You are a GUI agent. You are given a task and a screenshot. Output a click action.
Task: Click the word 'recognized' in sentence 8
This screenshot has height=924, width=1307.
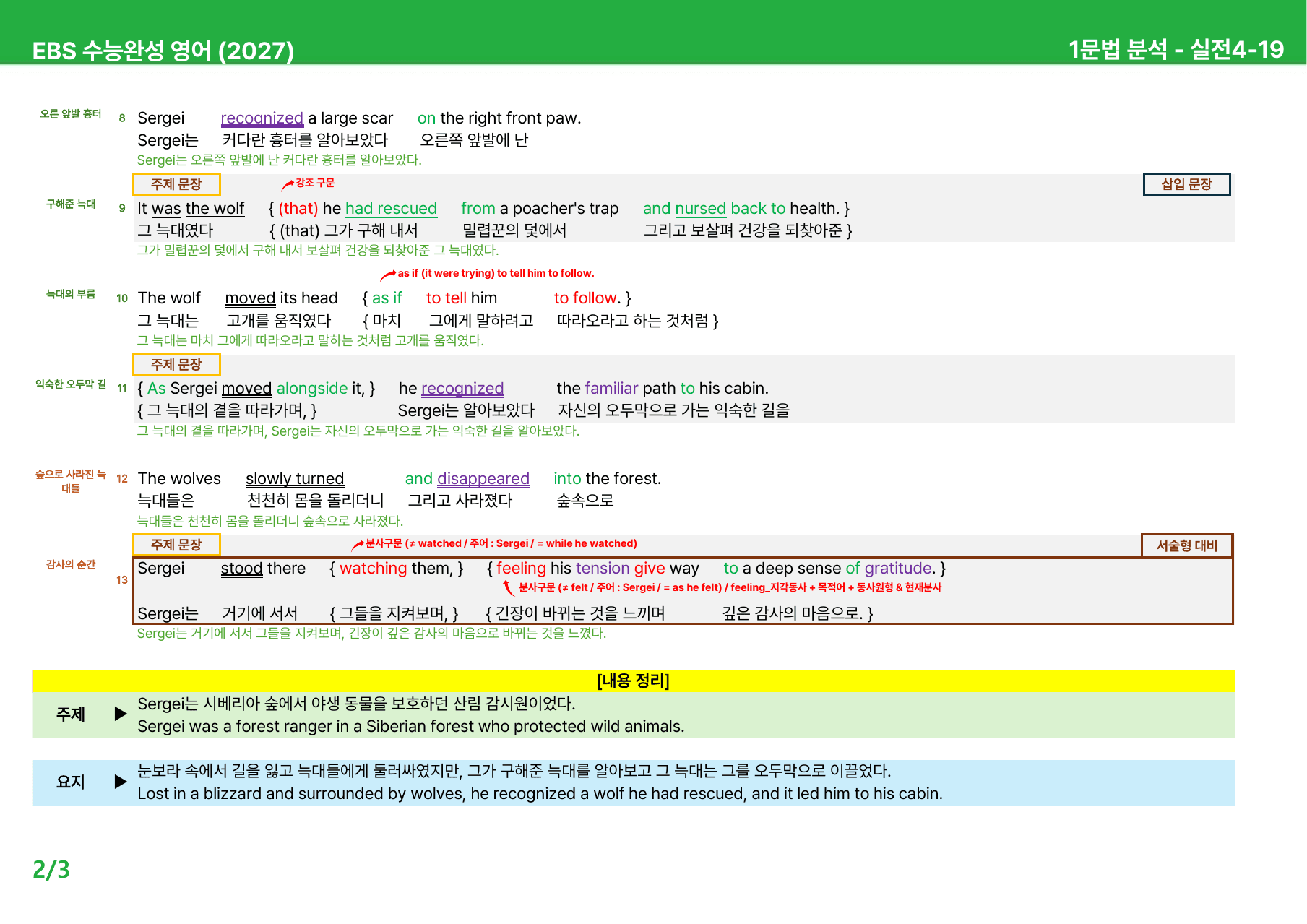[x=262, y=118]
